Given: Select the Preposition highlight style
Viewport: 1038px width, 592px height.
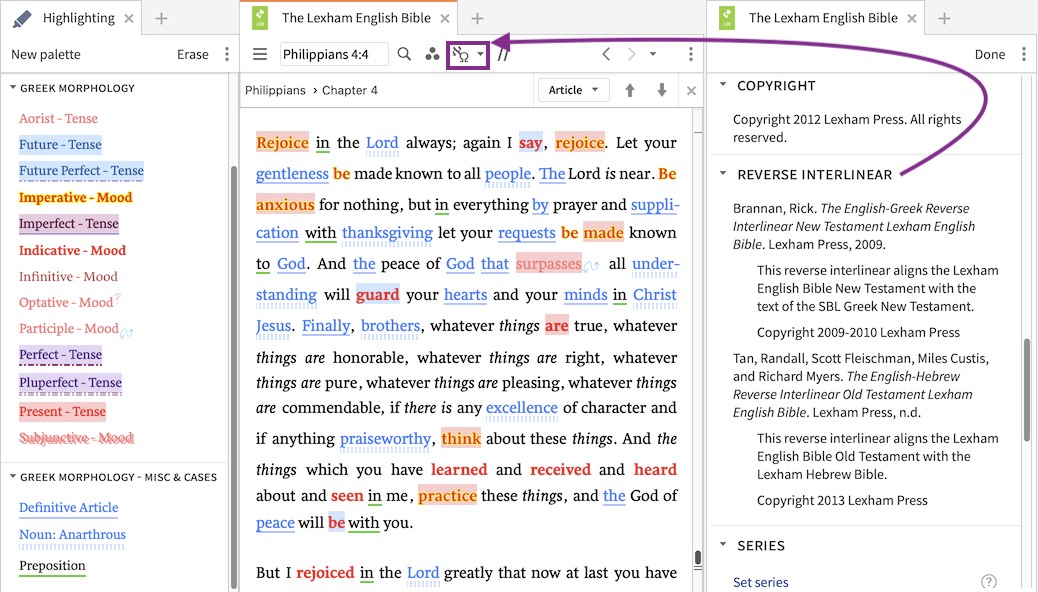Looking at the screenshot, I should [x=52, y=566].
